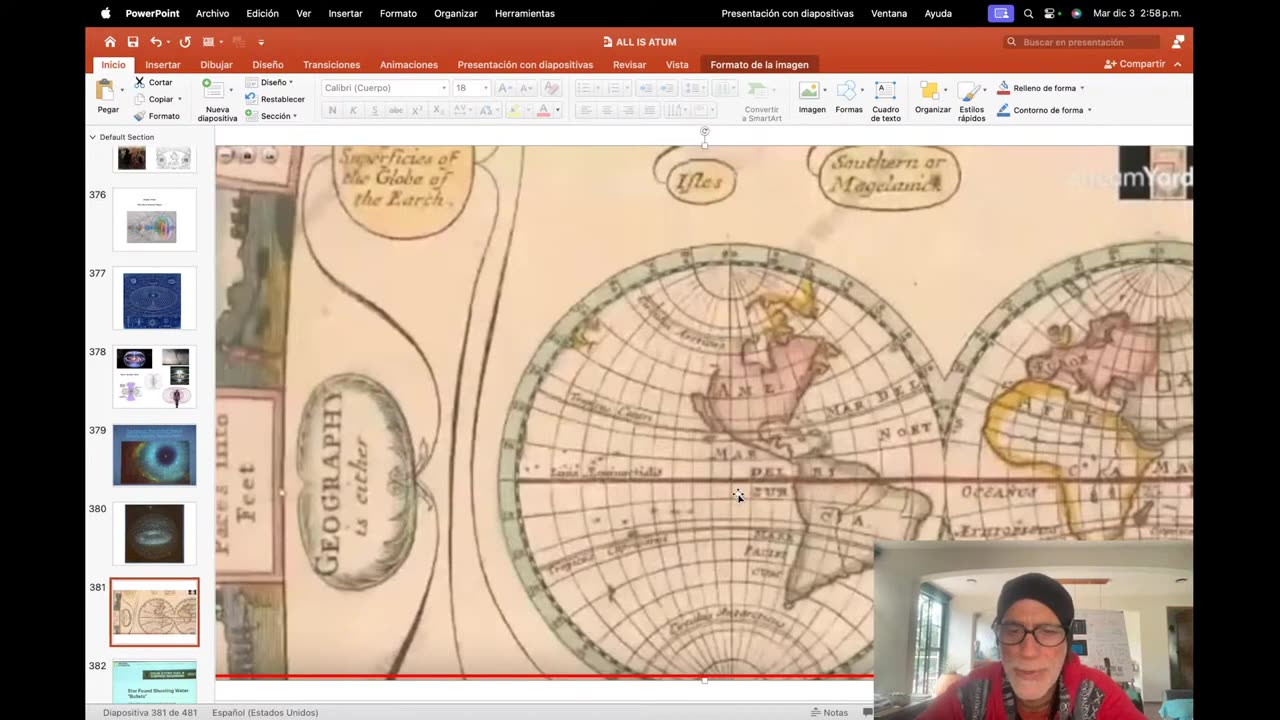Open the Ayuda menu

938,13
